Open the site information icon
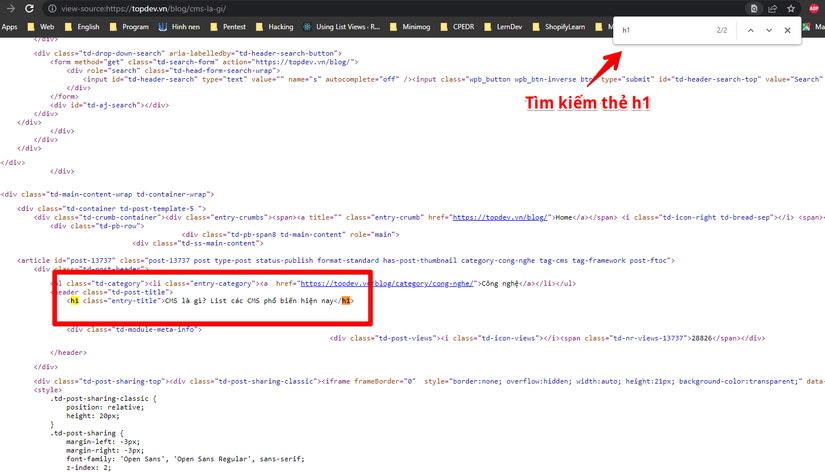 click(52, 8)
